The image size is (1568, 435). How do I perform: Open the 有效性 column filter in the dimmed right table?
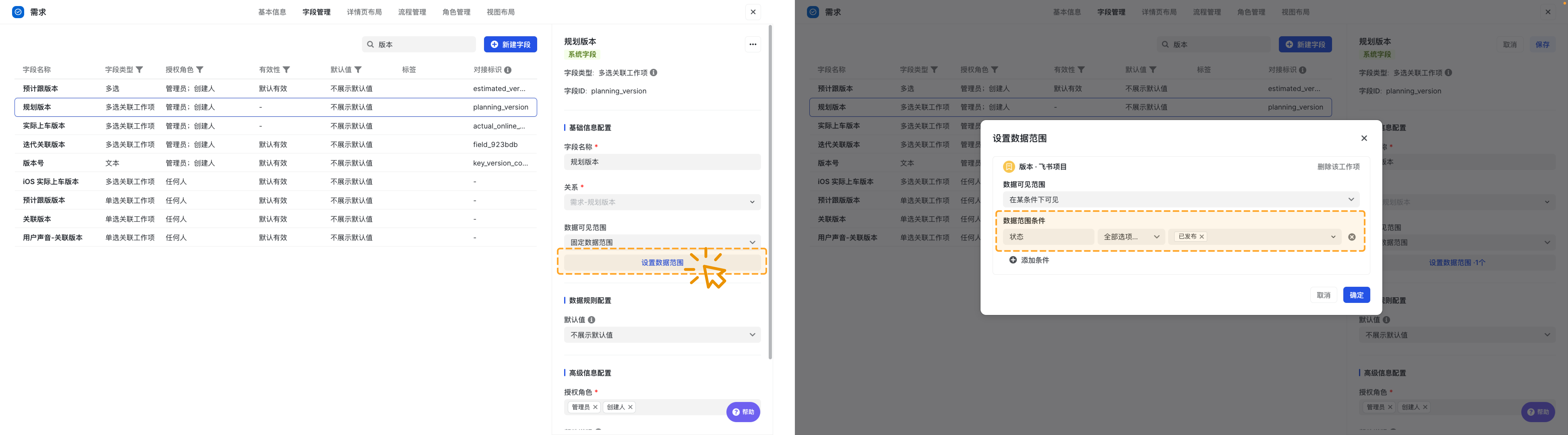point(1081,70)
